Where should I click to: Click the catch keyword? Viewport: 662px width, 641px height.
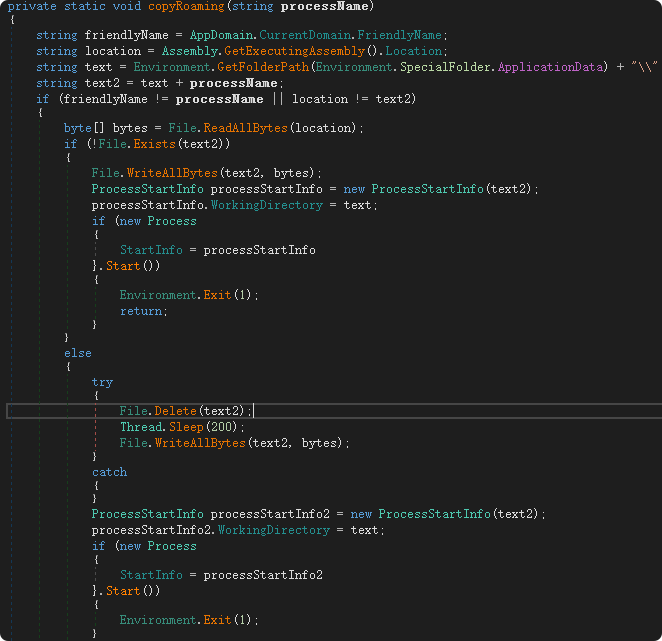tap(109, 472)
